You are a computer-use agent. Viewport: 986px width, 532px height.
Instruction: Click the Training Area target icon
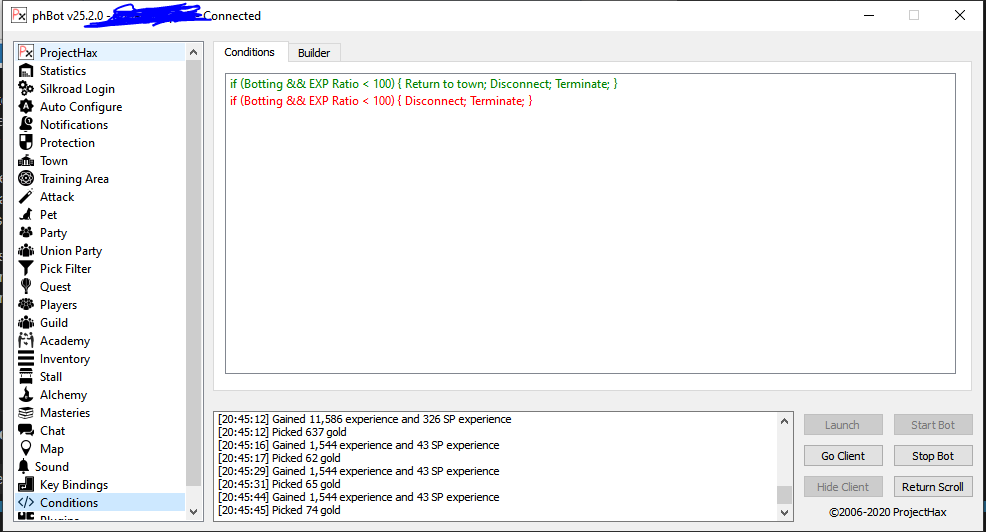point(26,179)
